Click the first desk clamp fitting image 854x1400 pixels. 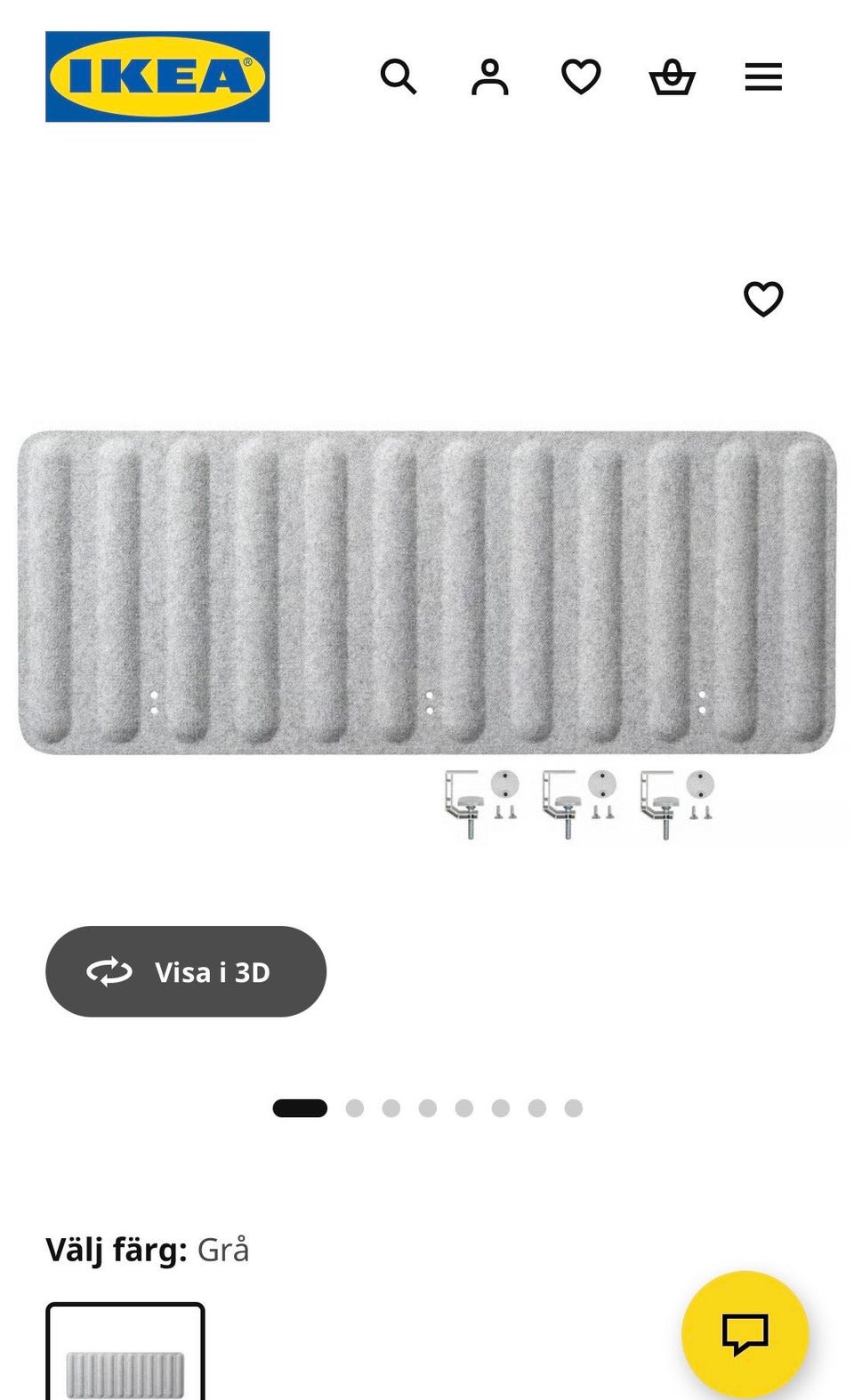click(480, 804)
